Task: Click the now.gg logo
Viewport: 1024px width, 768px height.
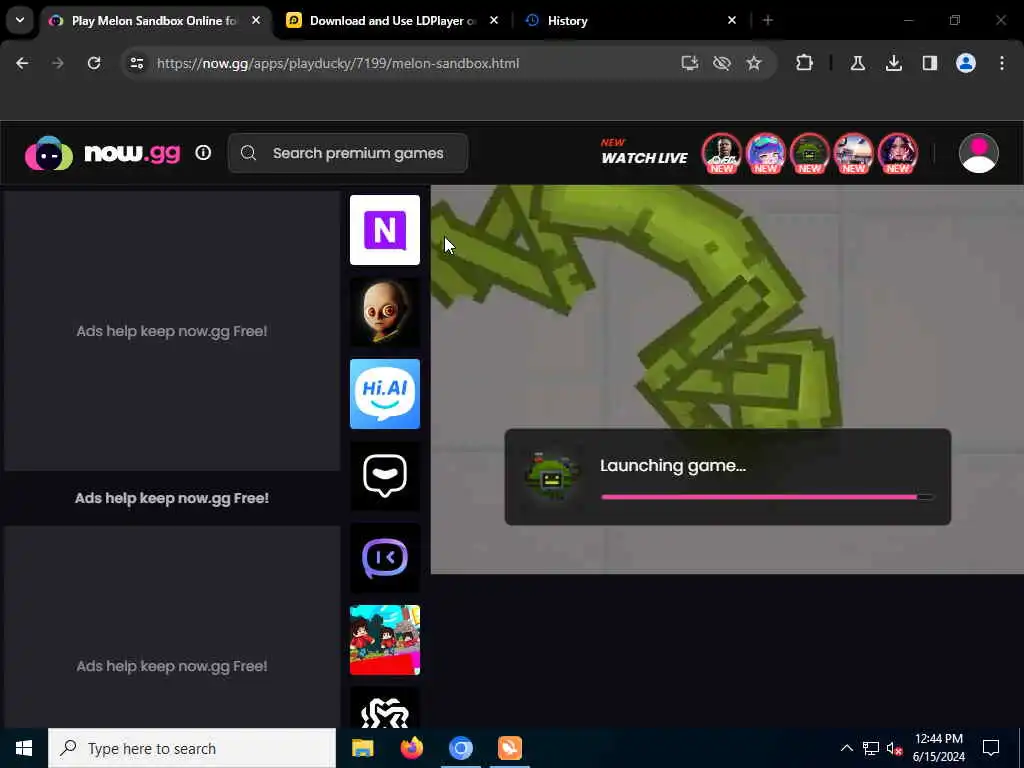Action: coord(103,153)
